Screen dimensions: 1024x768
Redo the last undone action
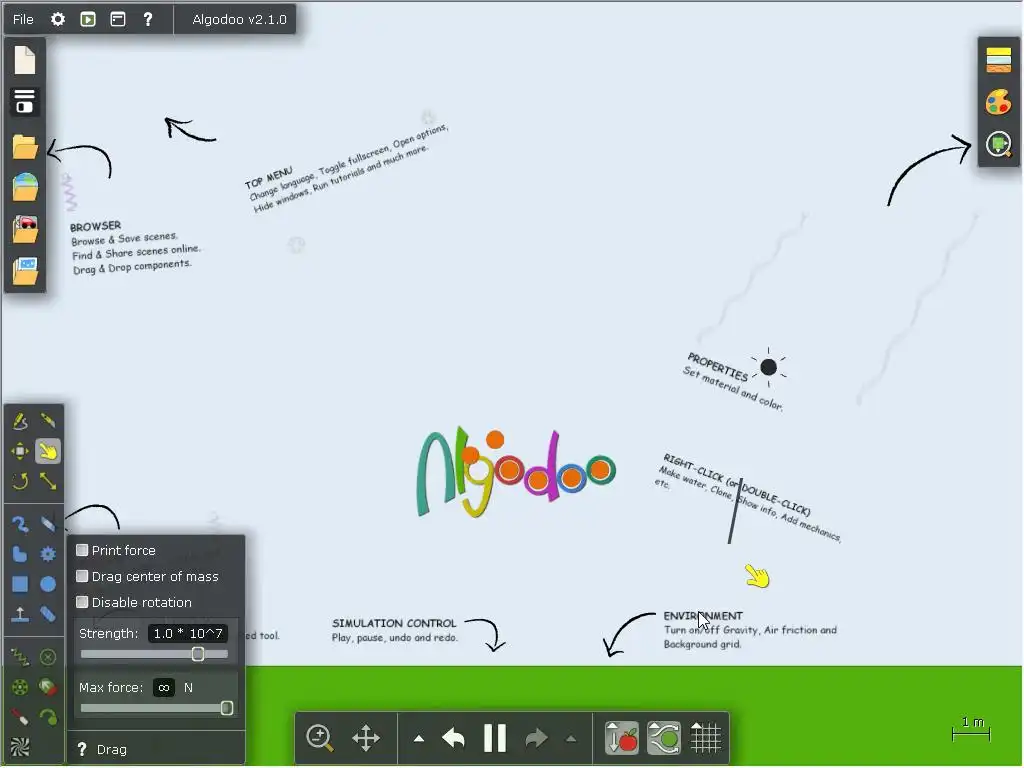pyautogui.click(x=536, y=739)
